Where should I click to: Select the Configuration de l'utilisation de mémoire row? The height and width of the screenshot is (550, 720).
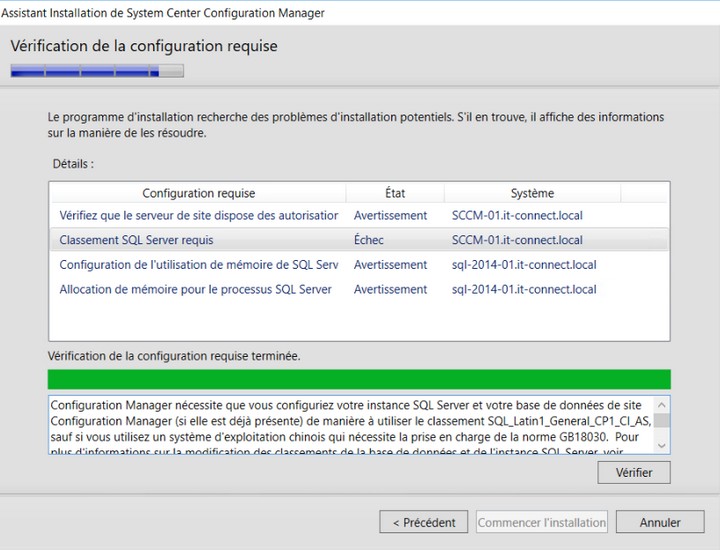tap(359, 265)
